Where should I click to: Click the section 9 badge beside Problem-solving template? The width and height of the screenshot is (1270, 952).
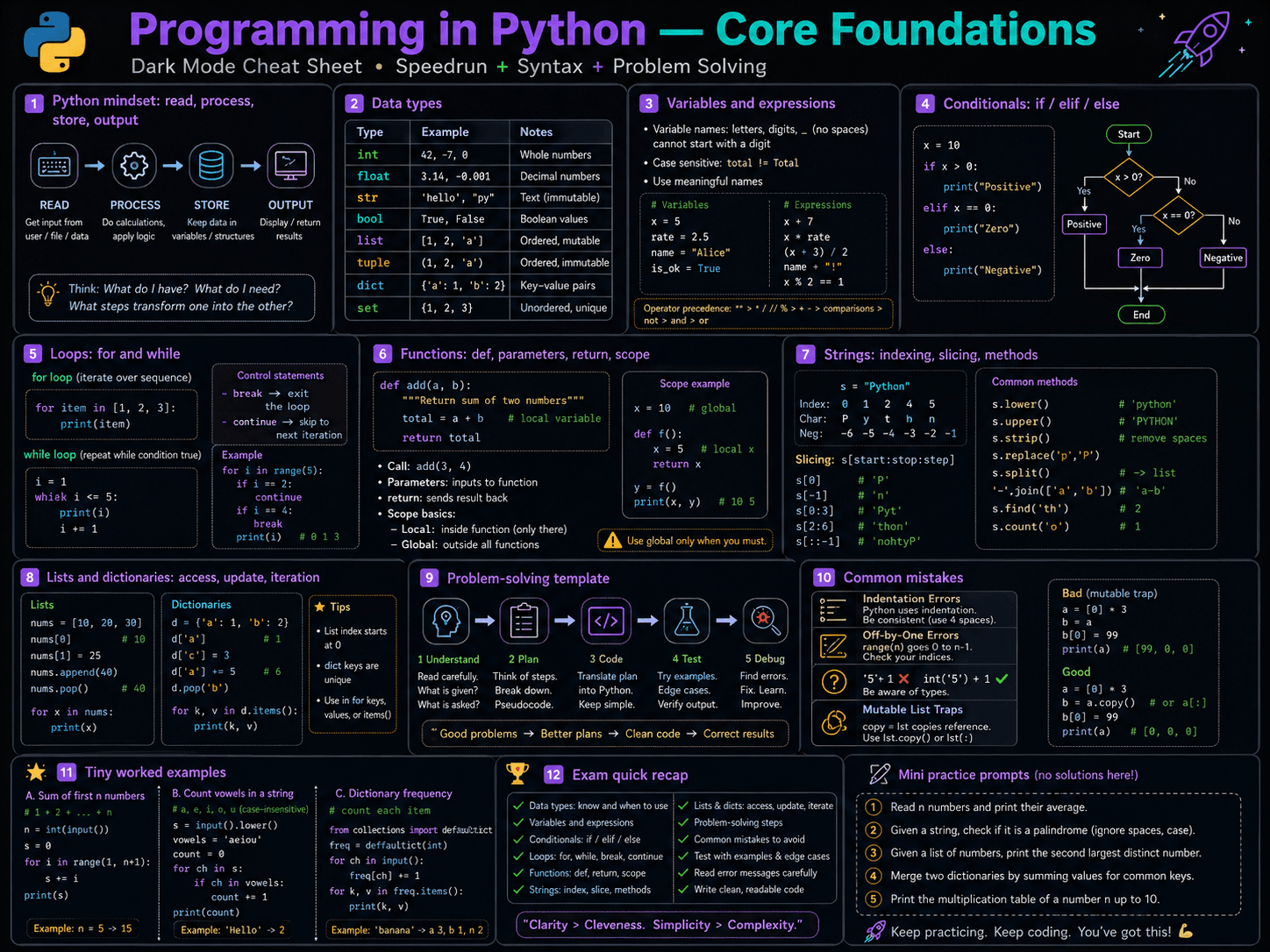[x=429, y=578]
